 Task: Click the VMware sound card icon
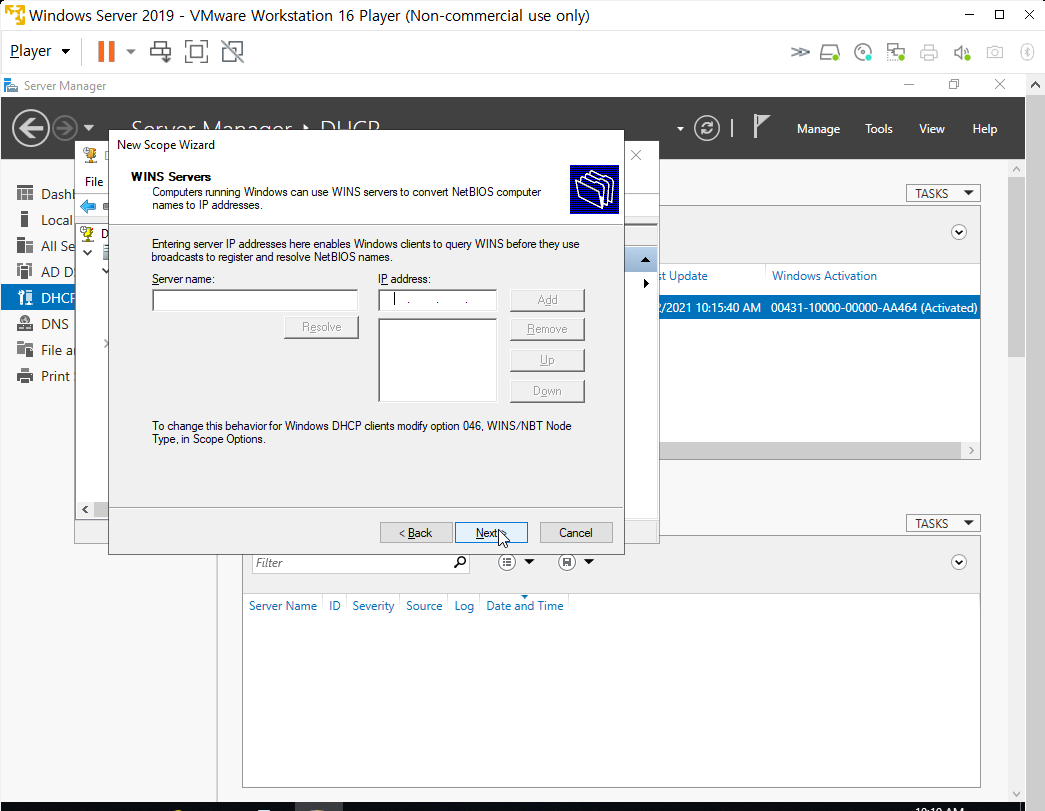click(x=962, y=52)
